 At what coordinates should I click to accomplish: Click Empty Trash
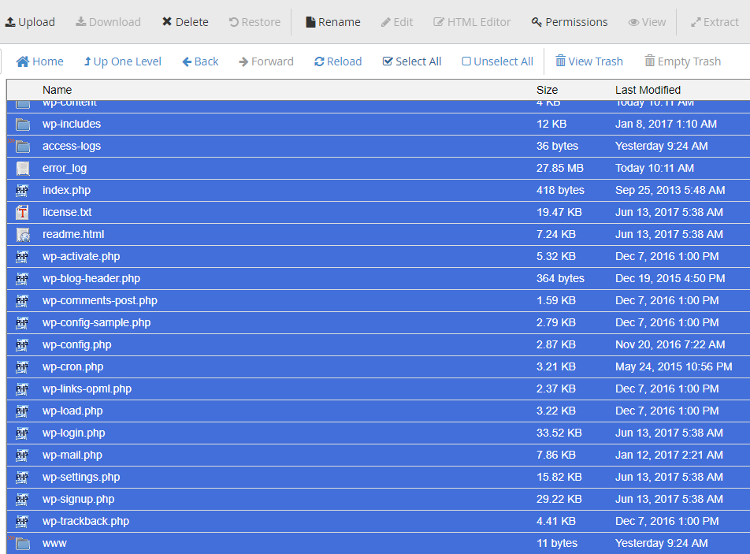pyautogui.click(x=683, y=61)
